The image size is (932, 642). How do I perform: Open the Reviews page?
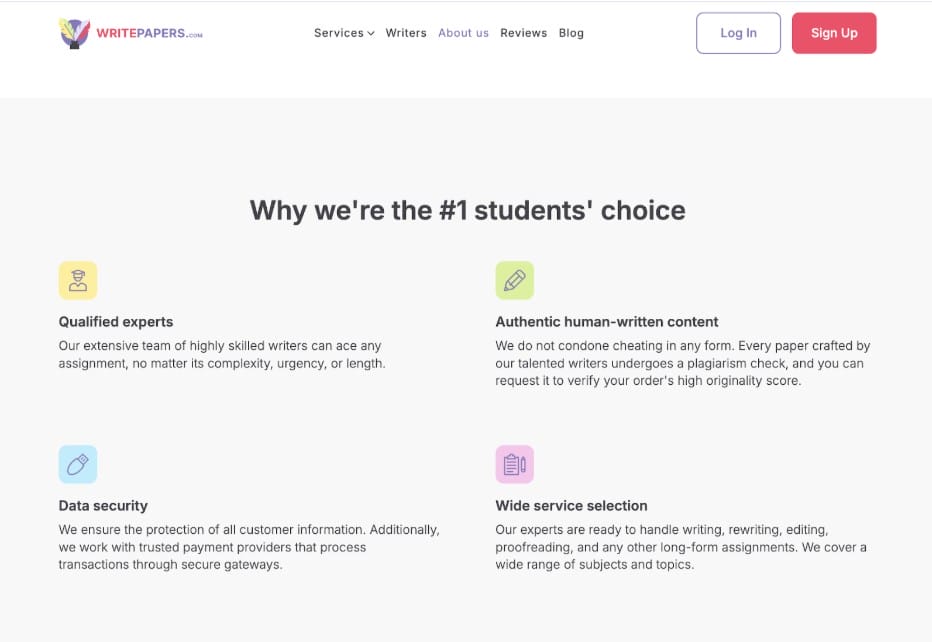click(x=524, y=33)
